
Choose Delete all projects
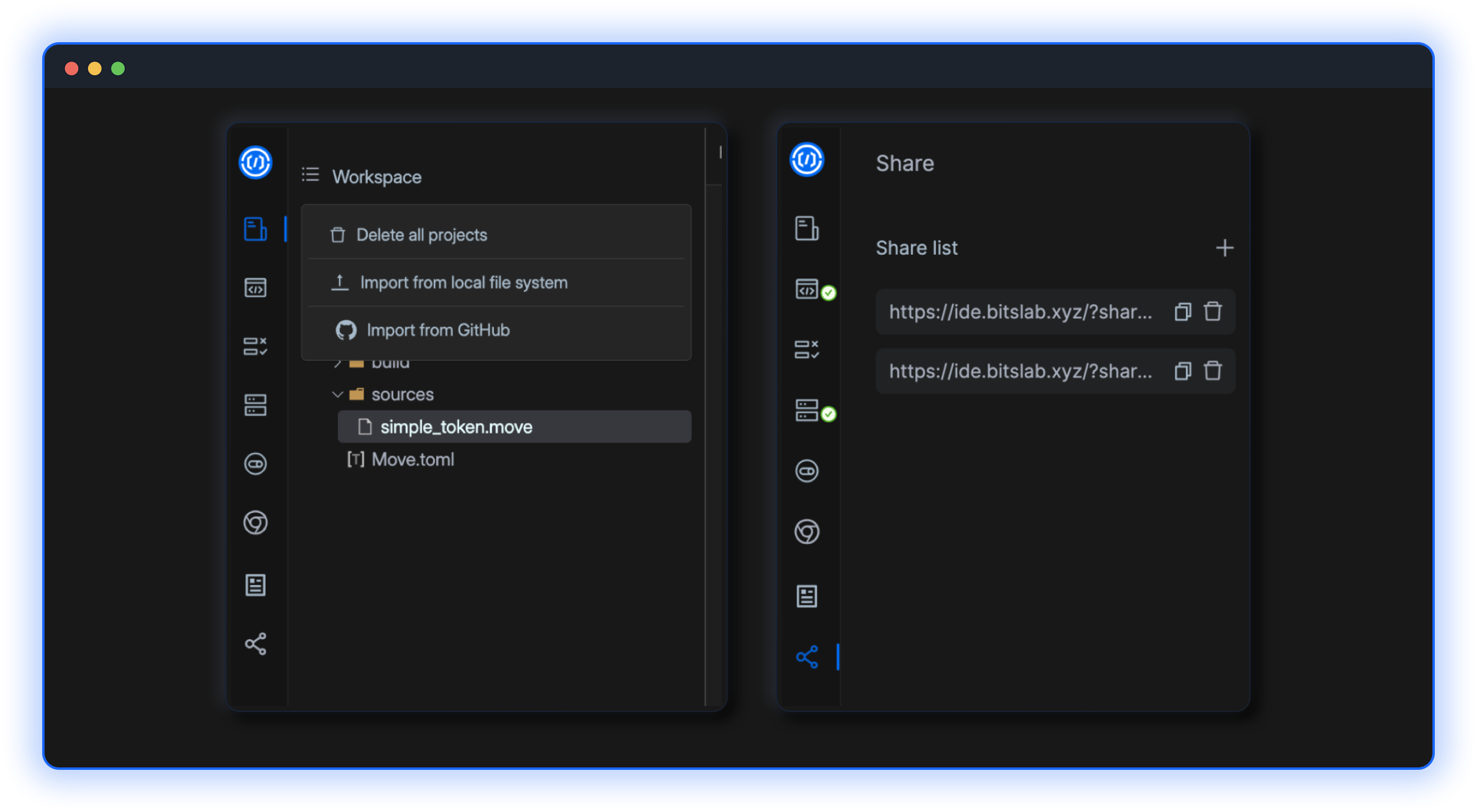[x=496, y=235]
